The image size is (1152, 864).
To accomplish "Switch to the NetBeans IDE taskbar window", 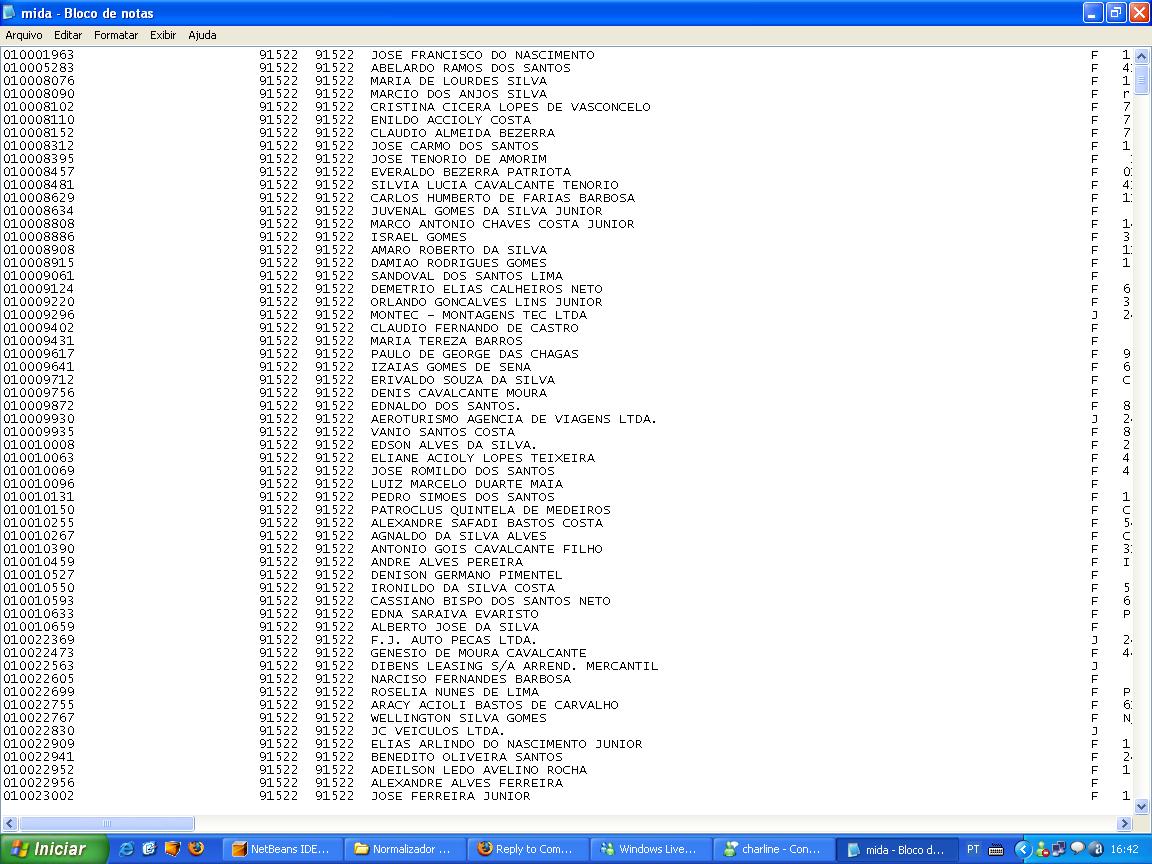I will pyautogui.click(x=281, y=849).
